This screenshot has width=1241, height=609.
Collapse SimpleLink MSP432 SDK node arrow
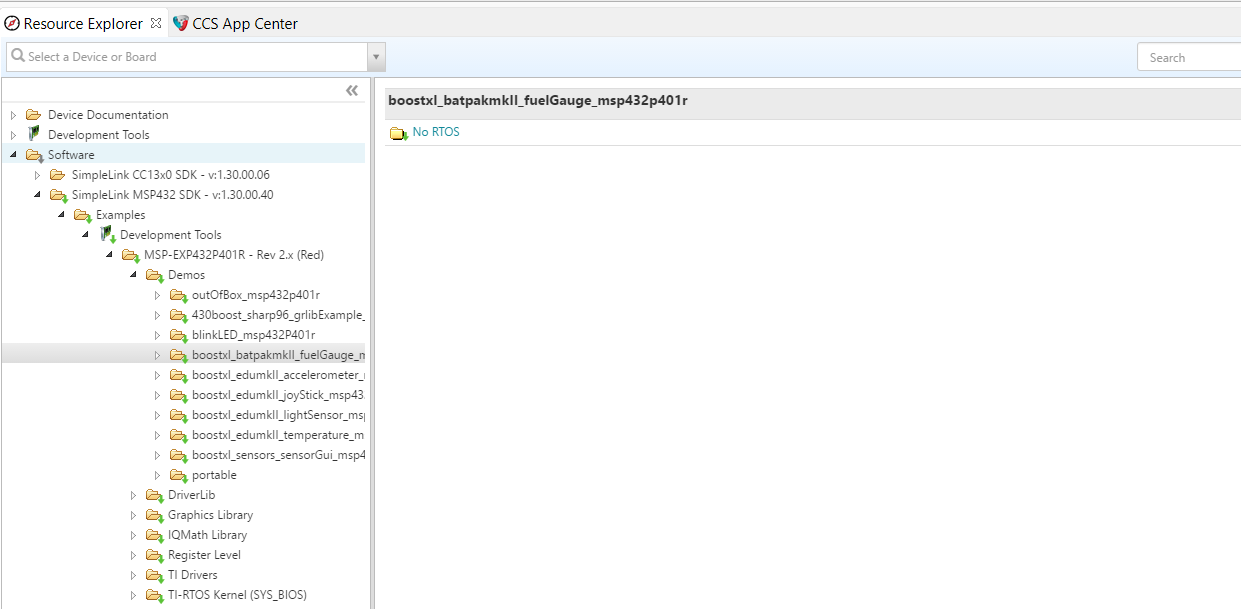tap(37, 195)
